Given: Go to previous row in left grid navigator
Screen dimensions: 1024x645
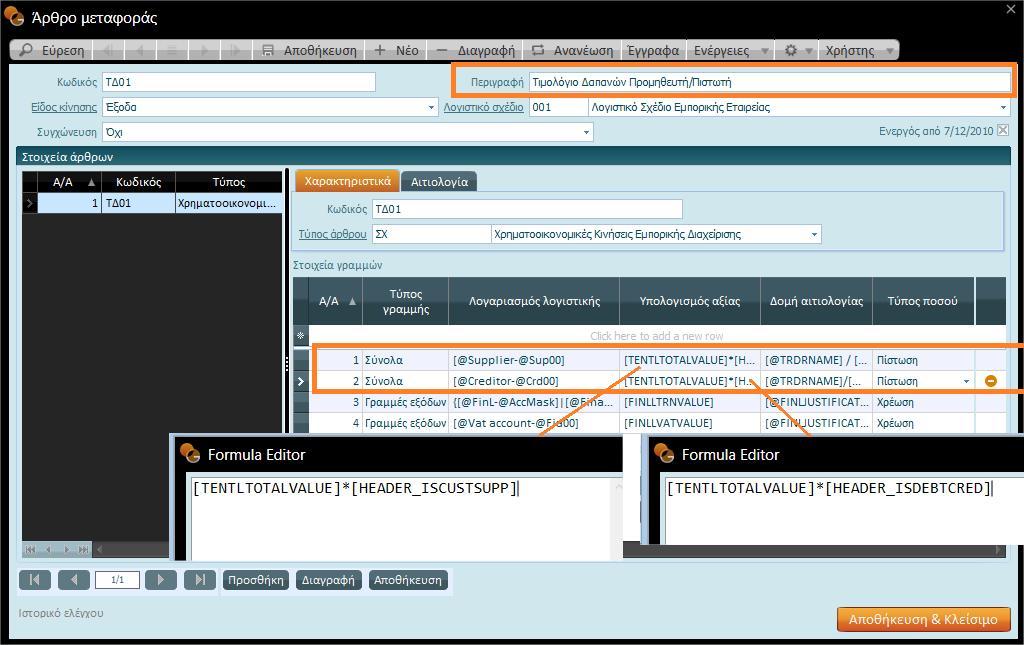Looking at the screenshot, I should pyautogui.click(x=48, y=550).
